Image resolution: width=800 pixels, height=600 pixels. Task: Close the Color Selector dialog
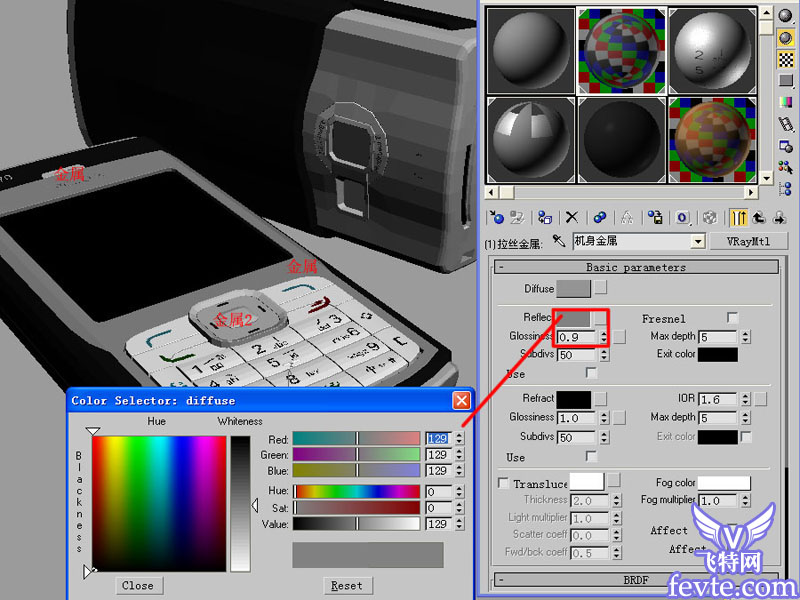point(461,401)
